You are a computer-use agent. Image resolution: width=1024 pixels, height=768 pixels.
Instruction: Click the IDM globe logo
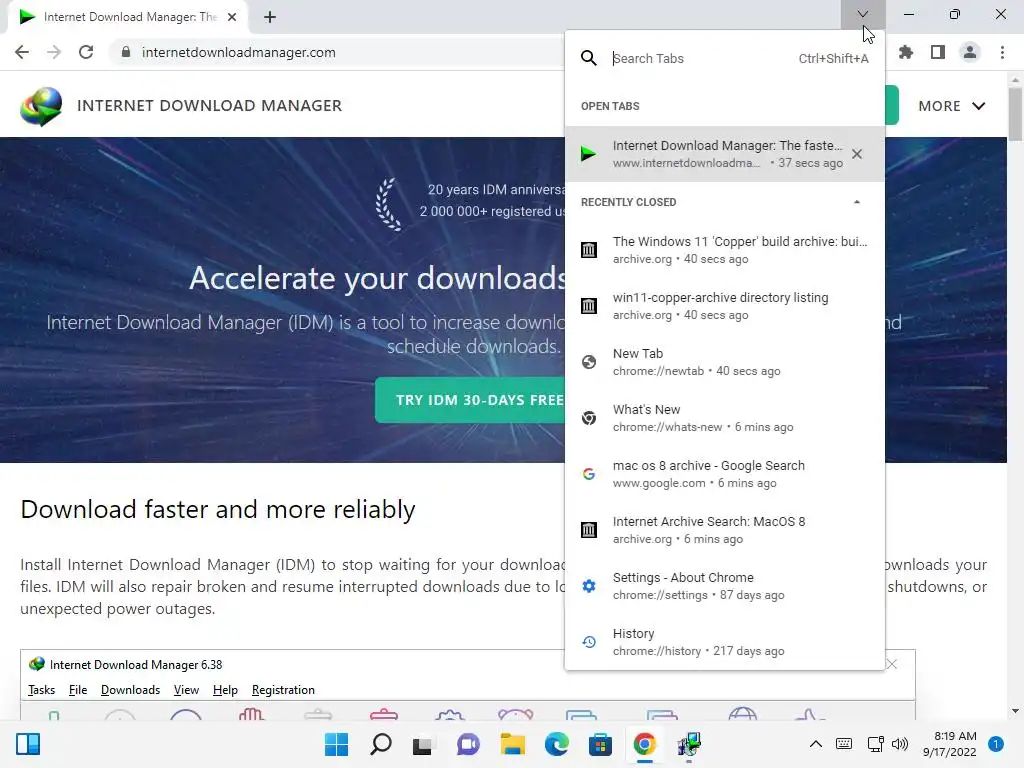coord(40,106)
